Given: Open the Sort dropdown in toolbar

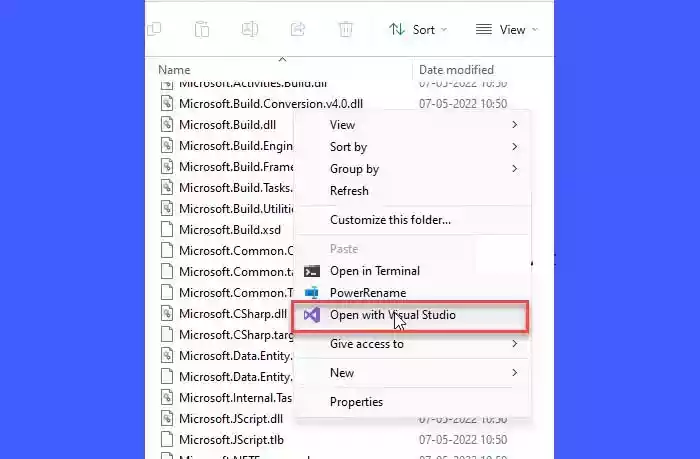Looking at the screenshot, I should pos(417,30).
